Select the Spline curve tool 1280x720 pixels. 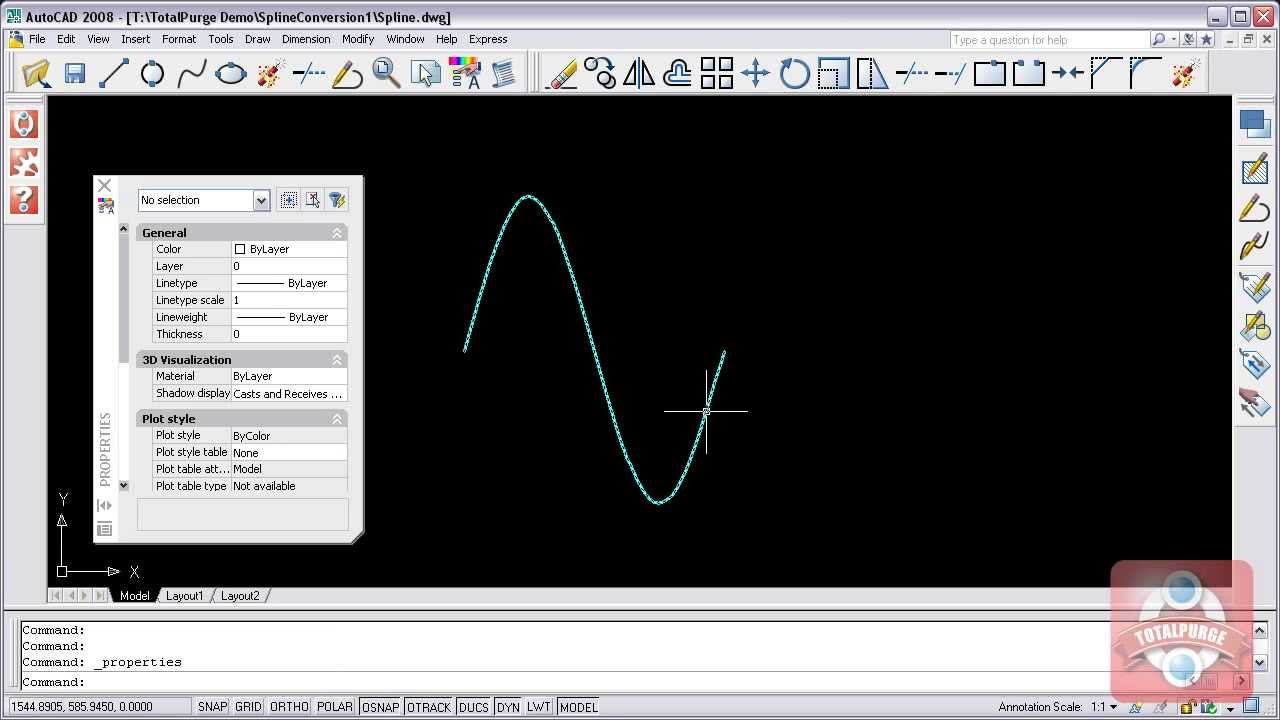click(192, 73)
